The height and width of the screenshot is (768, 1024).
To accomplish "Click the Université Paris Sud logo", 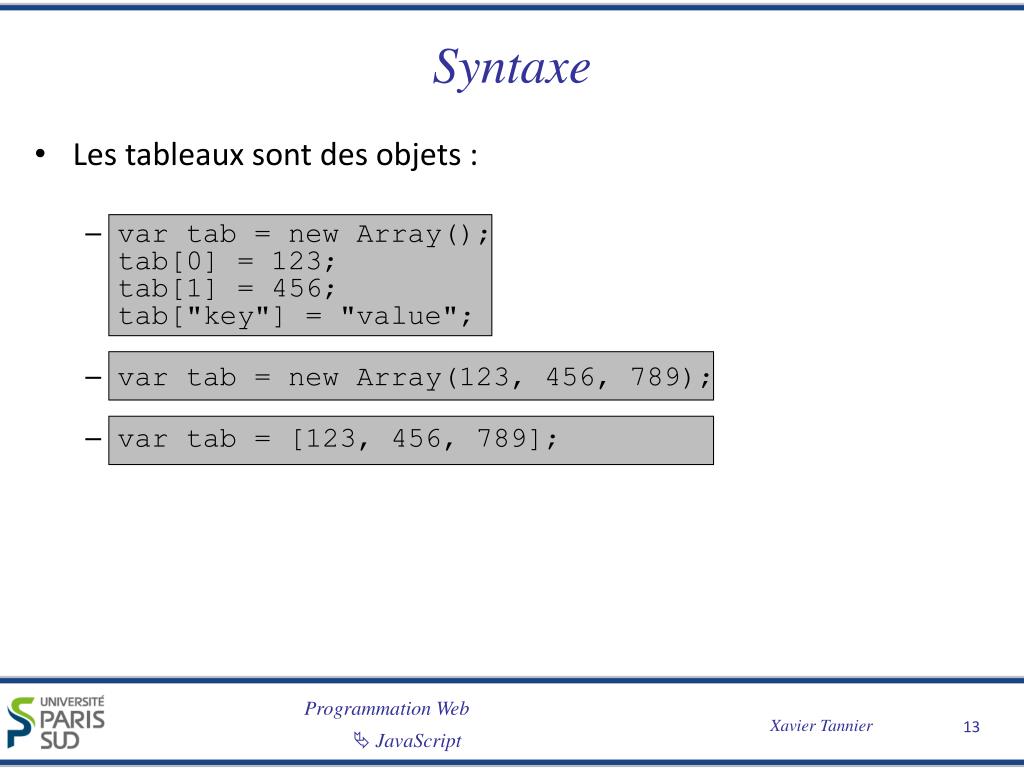I will pyautogui.click(x=56, y=722).
